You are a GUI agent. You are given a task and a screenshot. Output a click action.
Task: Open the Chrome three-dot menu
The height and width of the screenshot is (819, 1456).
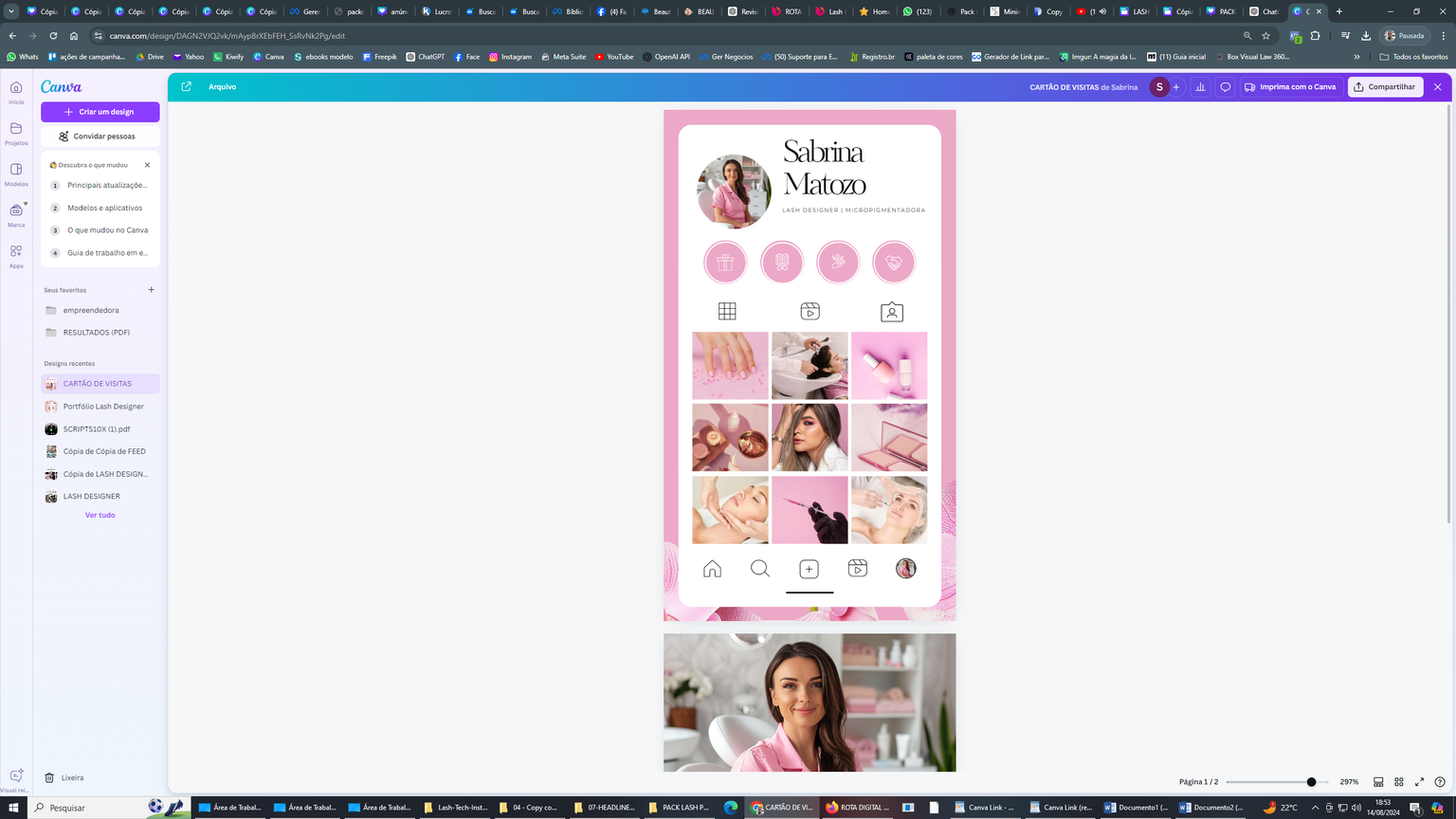1444,36
